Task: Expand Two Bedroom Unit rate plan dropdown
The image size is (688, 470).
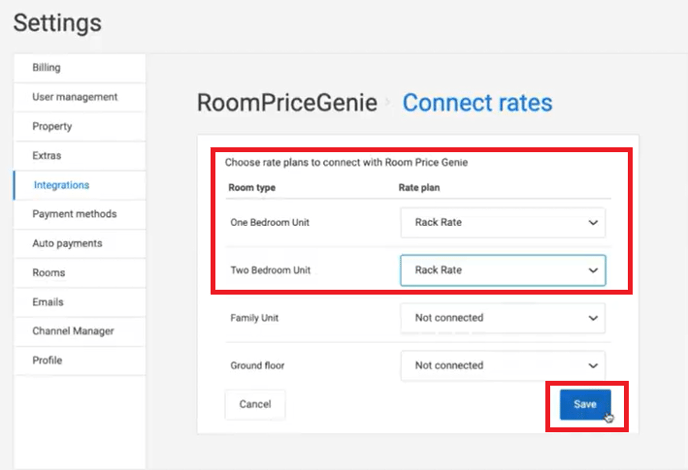Action: [x=502, y=270]
